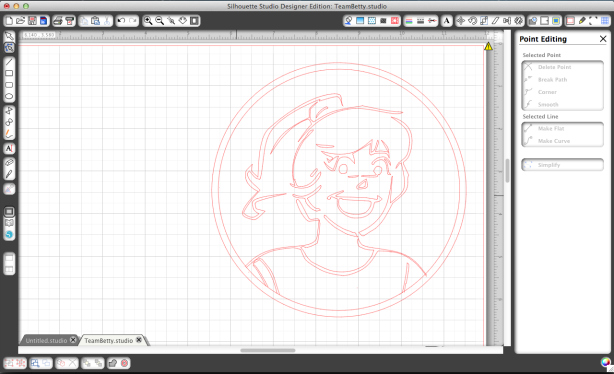614x374 pixels.
Task: Close the TeamBetty.studio tab
Action: (x=139, y=340)
